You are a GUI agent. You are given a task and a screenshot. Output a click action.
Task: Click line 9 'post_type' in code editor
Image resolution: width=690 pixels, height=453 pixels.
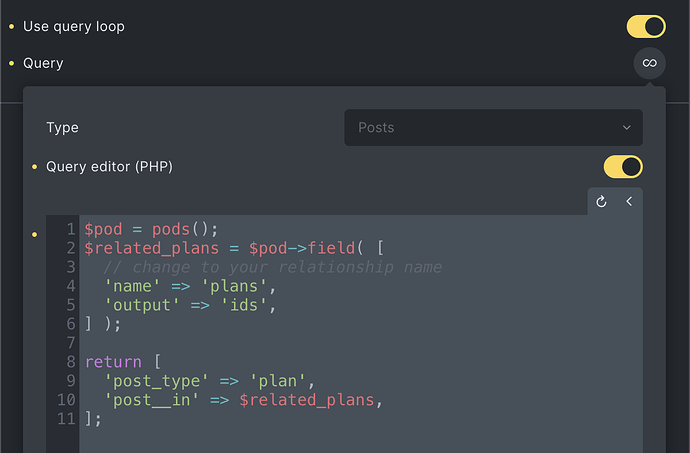click(x=156, y=381)
